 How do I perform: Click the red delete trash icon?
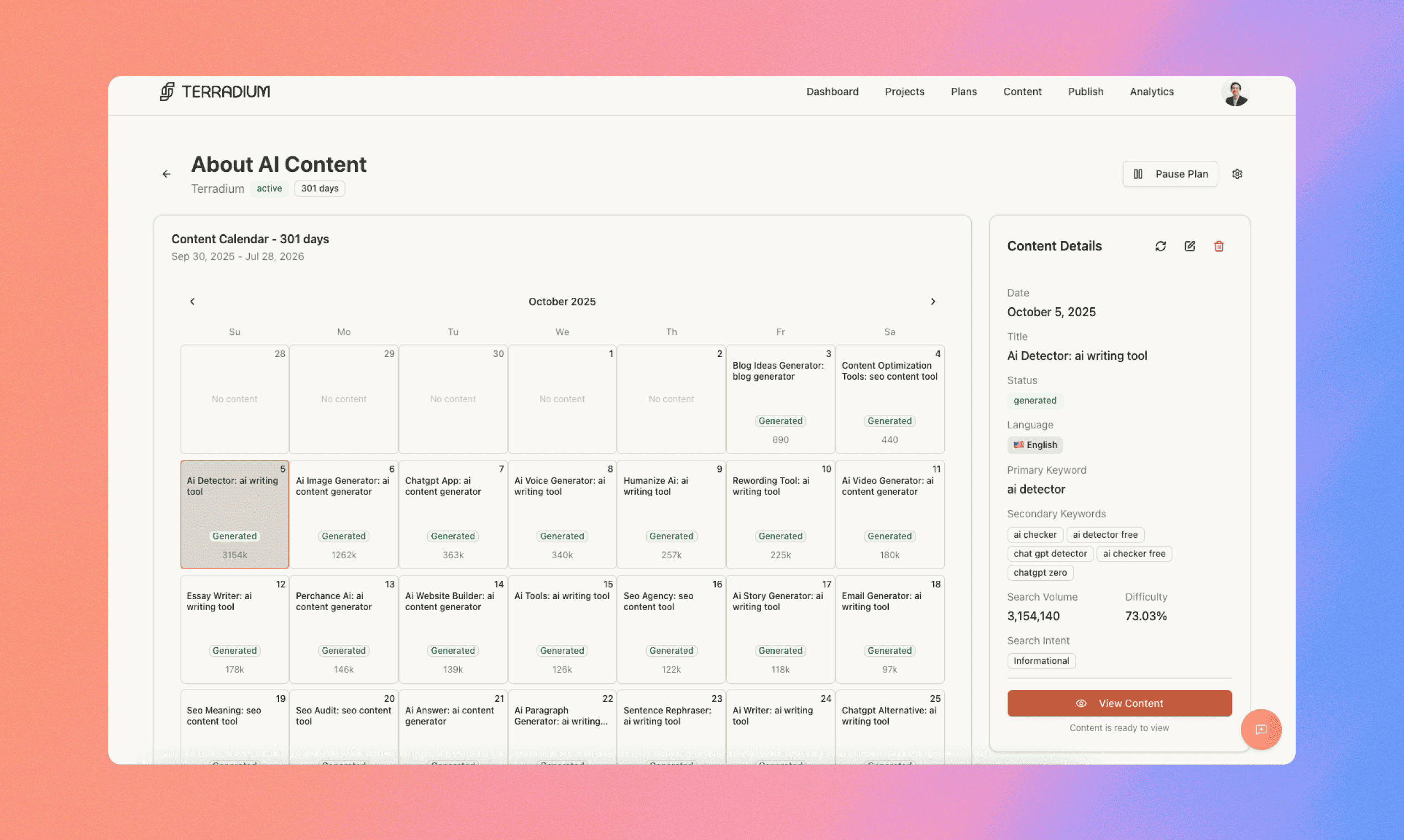click(x=1219, y=246)
